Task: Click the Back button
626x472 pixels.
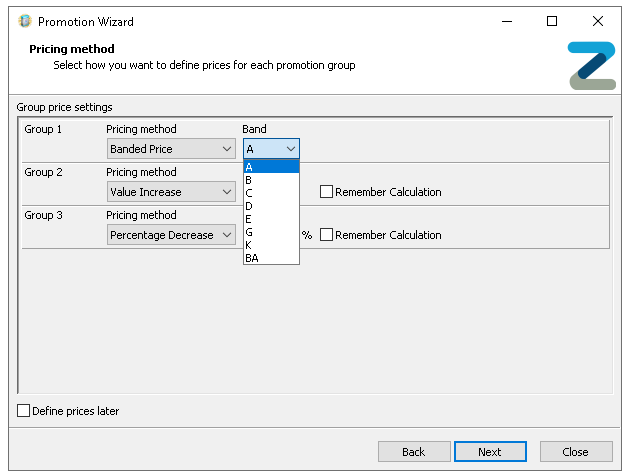Action: pos(413,452)
